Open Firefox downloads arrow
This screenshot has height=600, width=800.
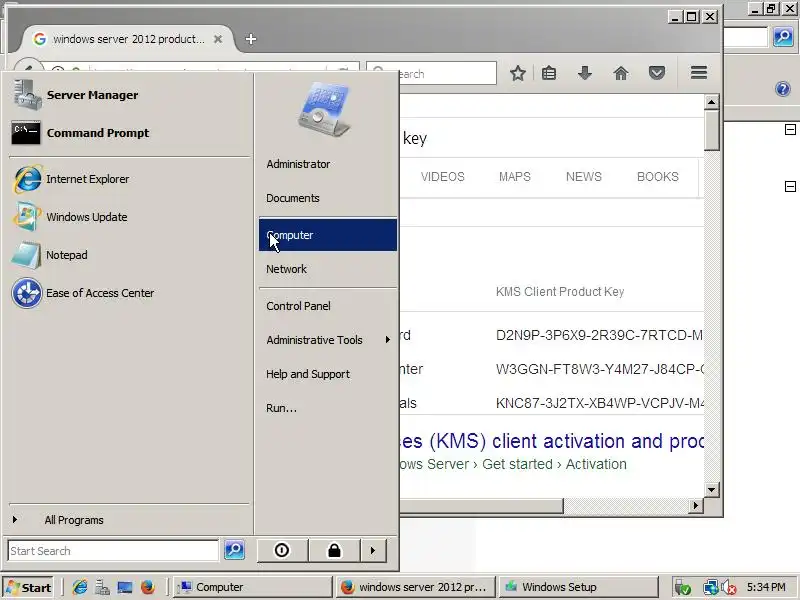(x=585, y=73)
